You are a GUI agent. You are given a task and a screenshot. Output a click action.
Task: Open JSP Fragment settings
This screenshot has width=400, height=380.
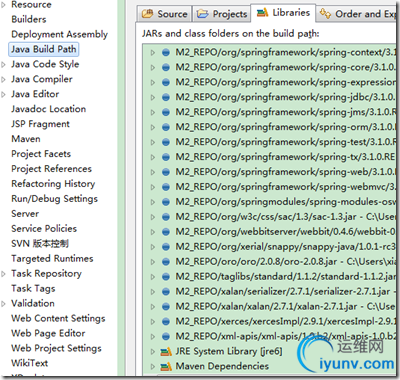40,124
